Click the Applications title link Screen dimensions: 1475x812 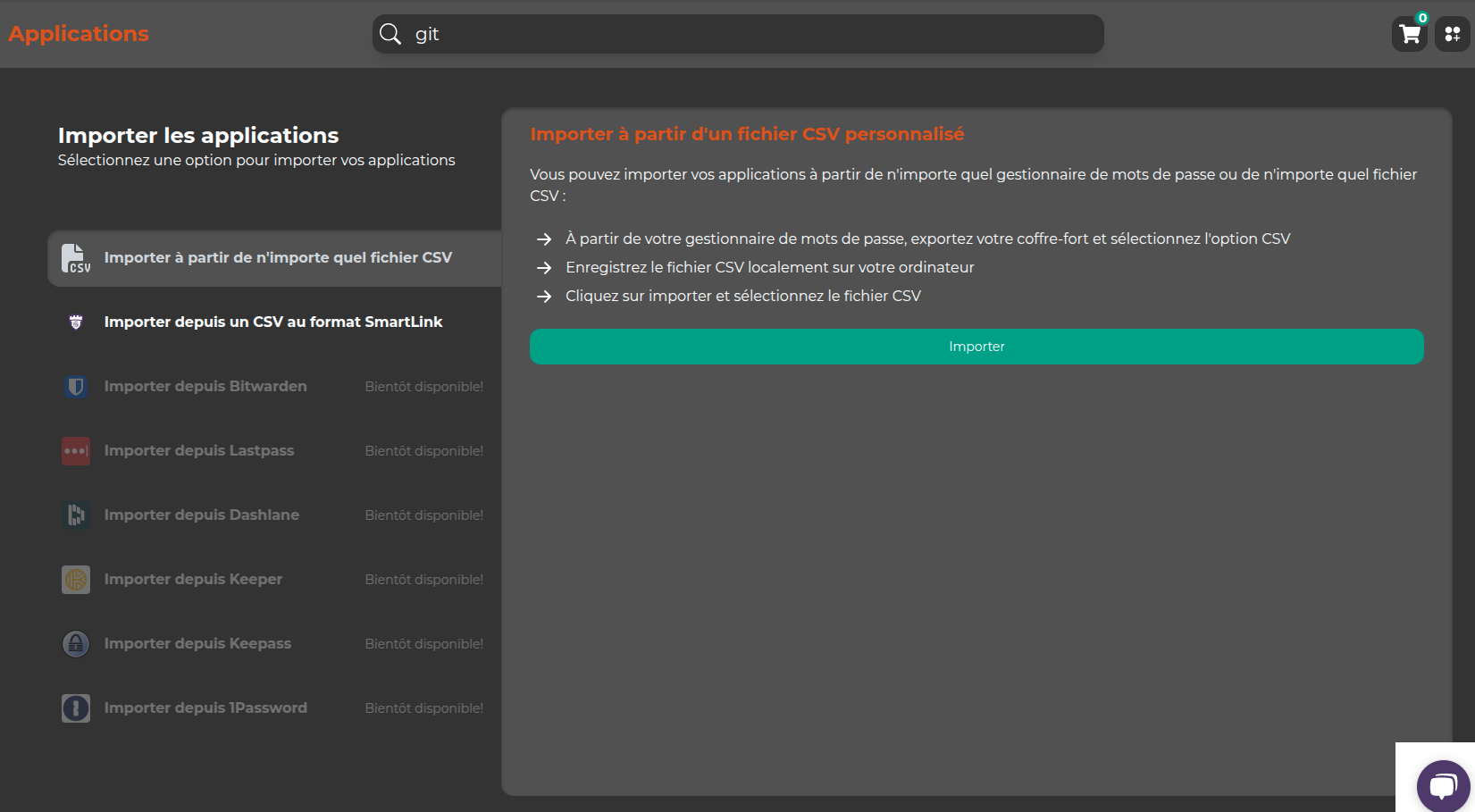79,34
